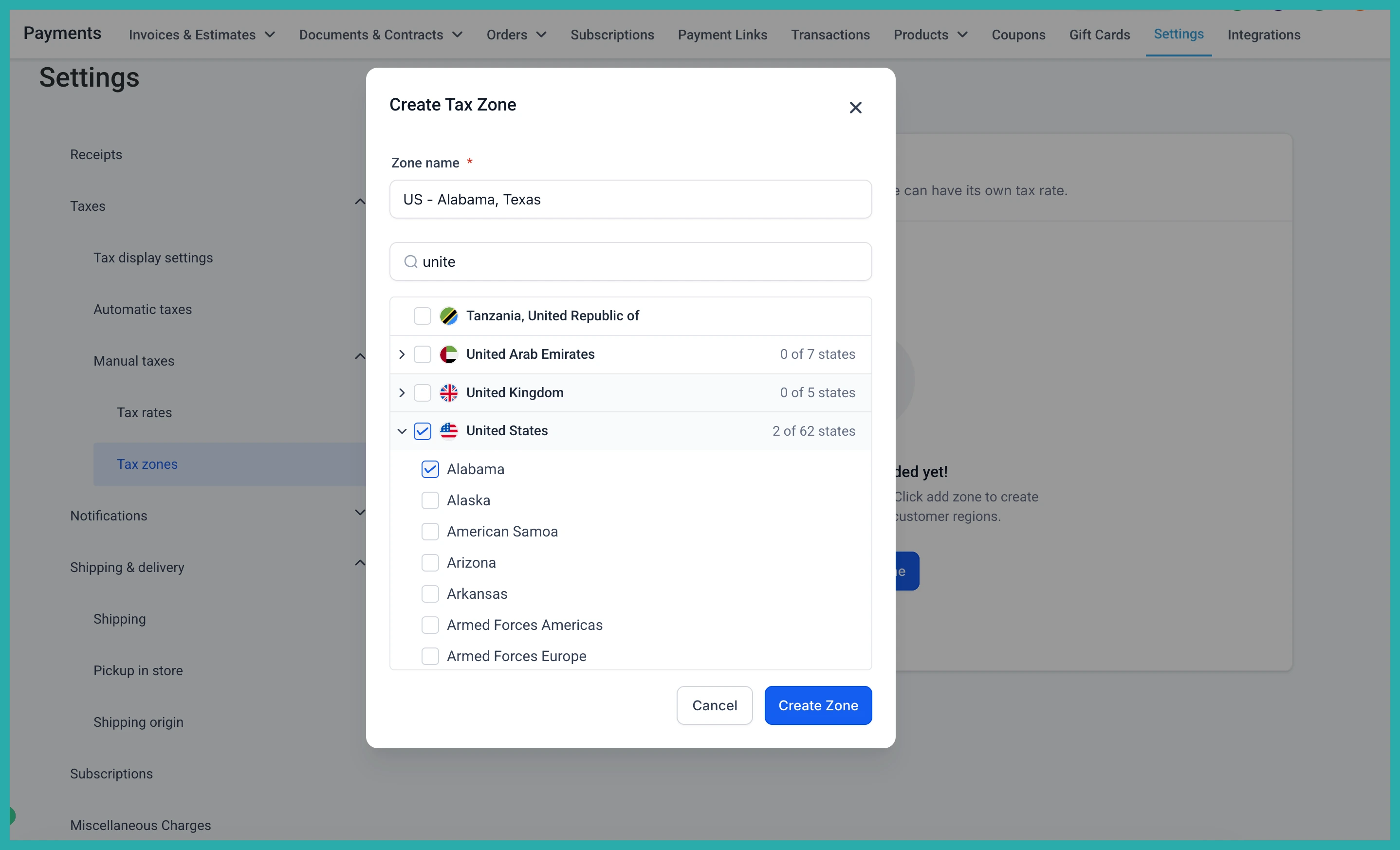Check the United Arab Emirates checkbox
Screen dimensions: 1400x850
point(422,354)
